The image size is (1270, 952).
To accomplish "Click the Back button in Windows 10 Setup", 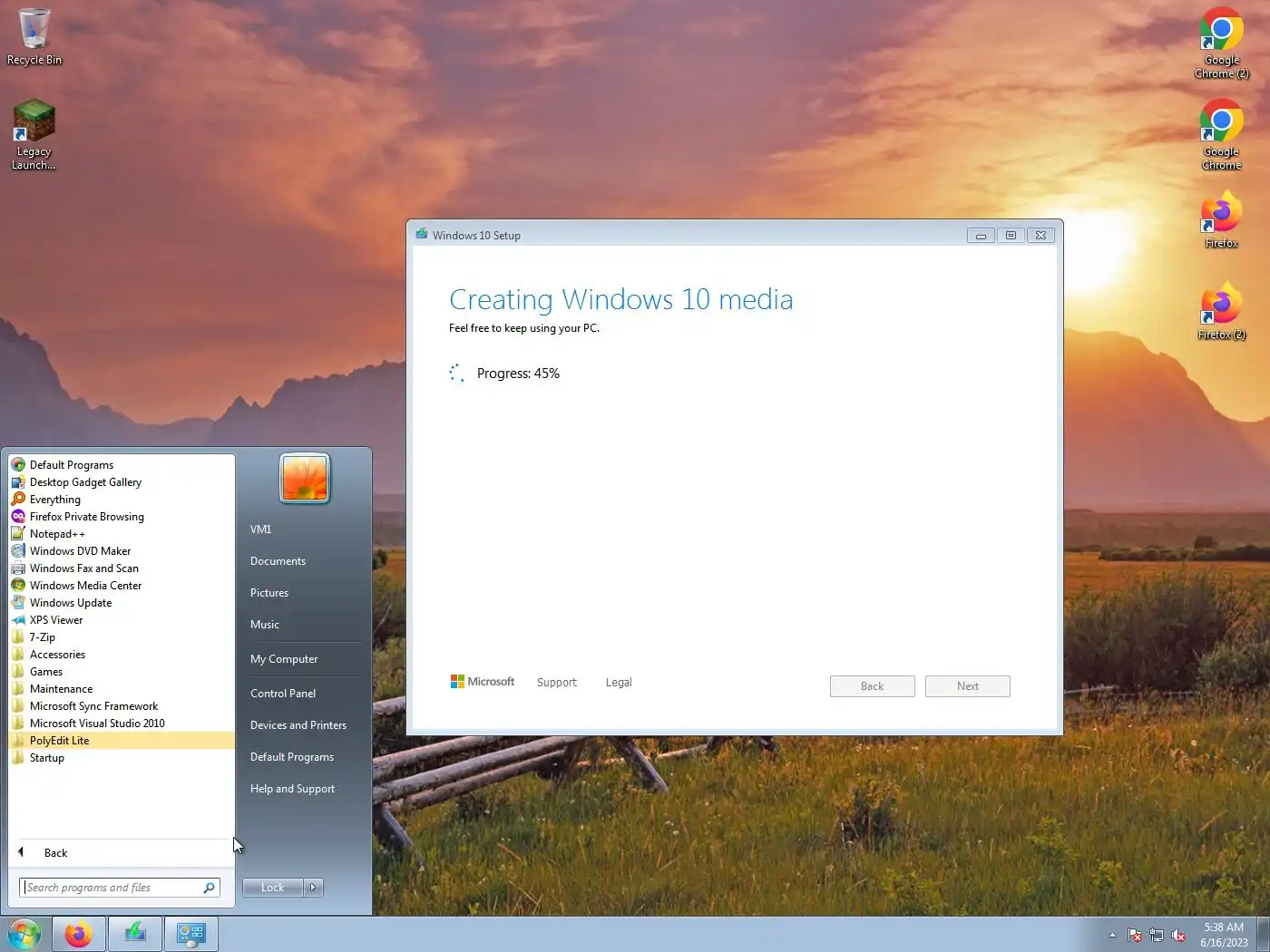I will point(872,686).
